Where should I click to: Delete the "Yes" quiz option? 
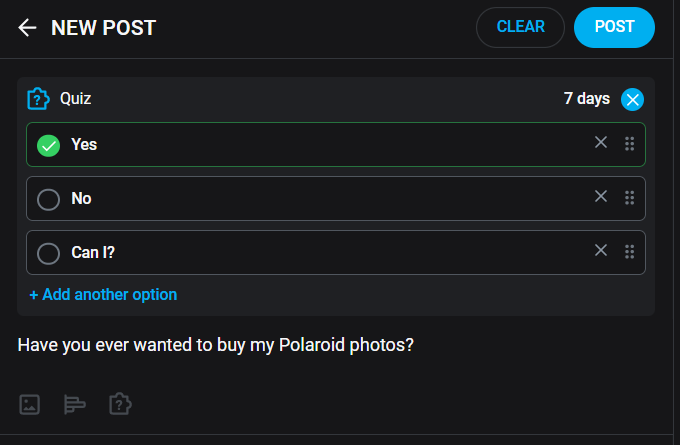coord(601,143)
